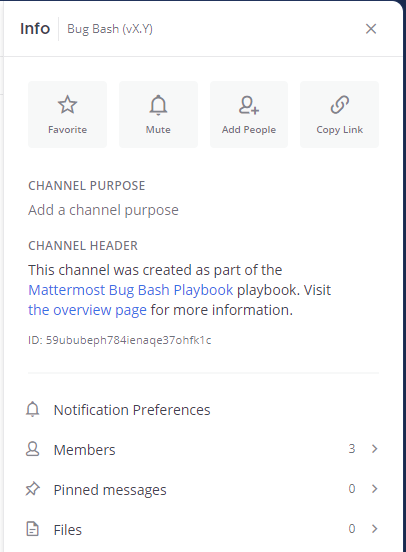Visit the overview page link
406x552 pixels.
tap(87, 310)
